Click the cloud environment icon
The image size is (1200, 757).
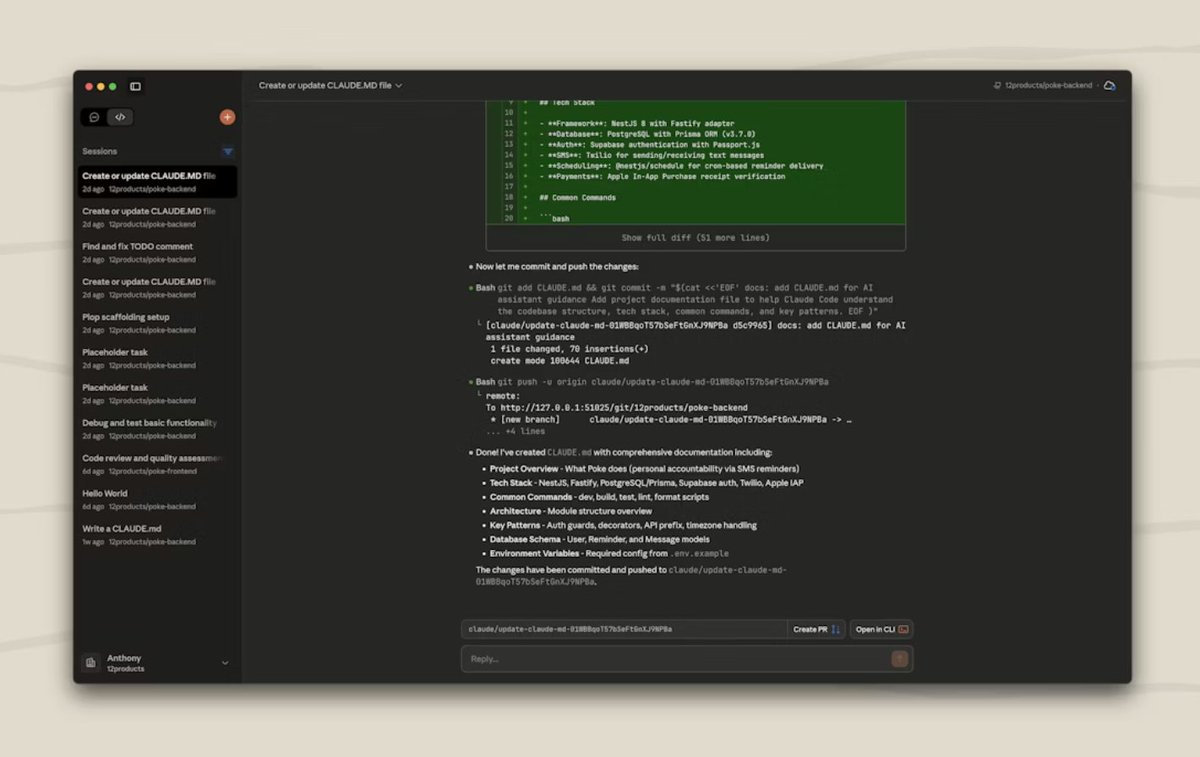1109,86
